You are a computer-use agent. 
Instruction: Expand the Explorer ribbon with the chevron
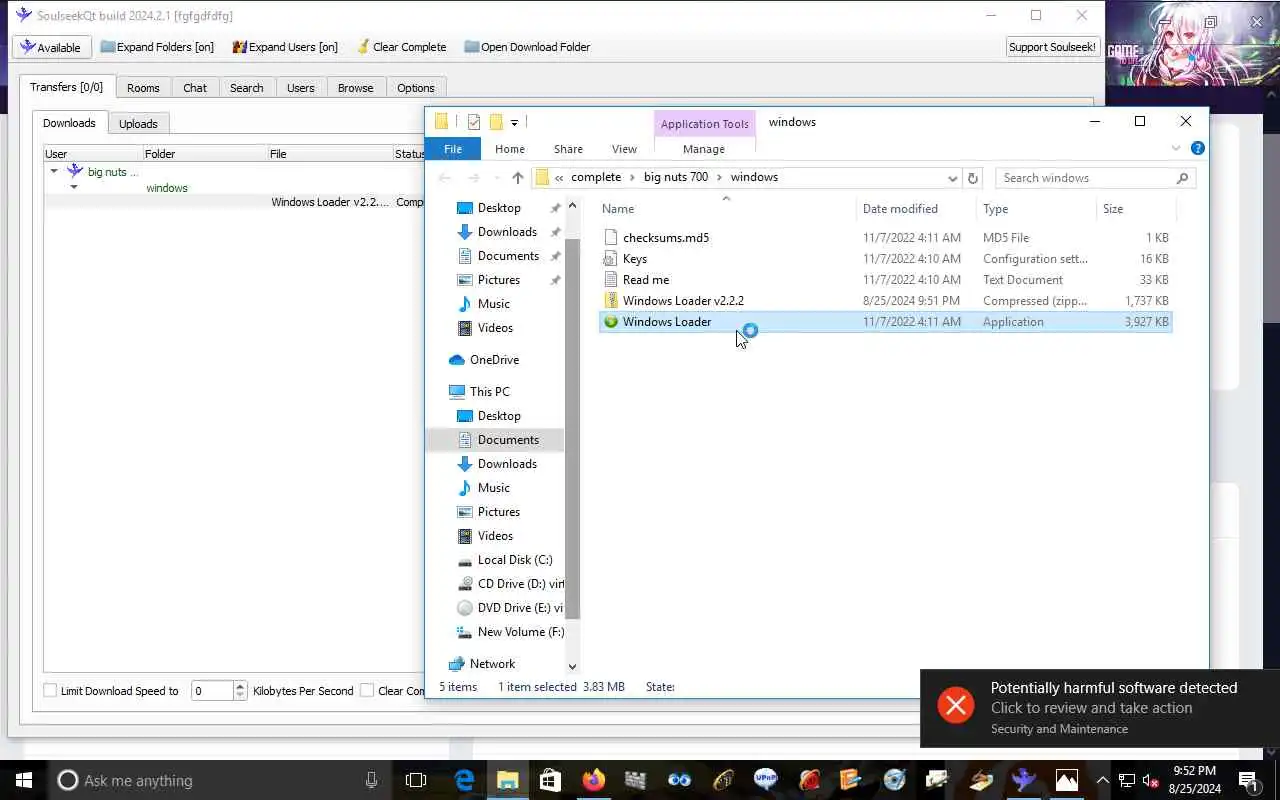coord(1176,148)
